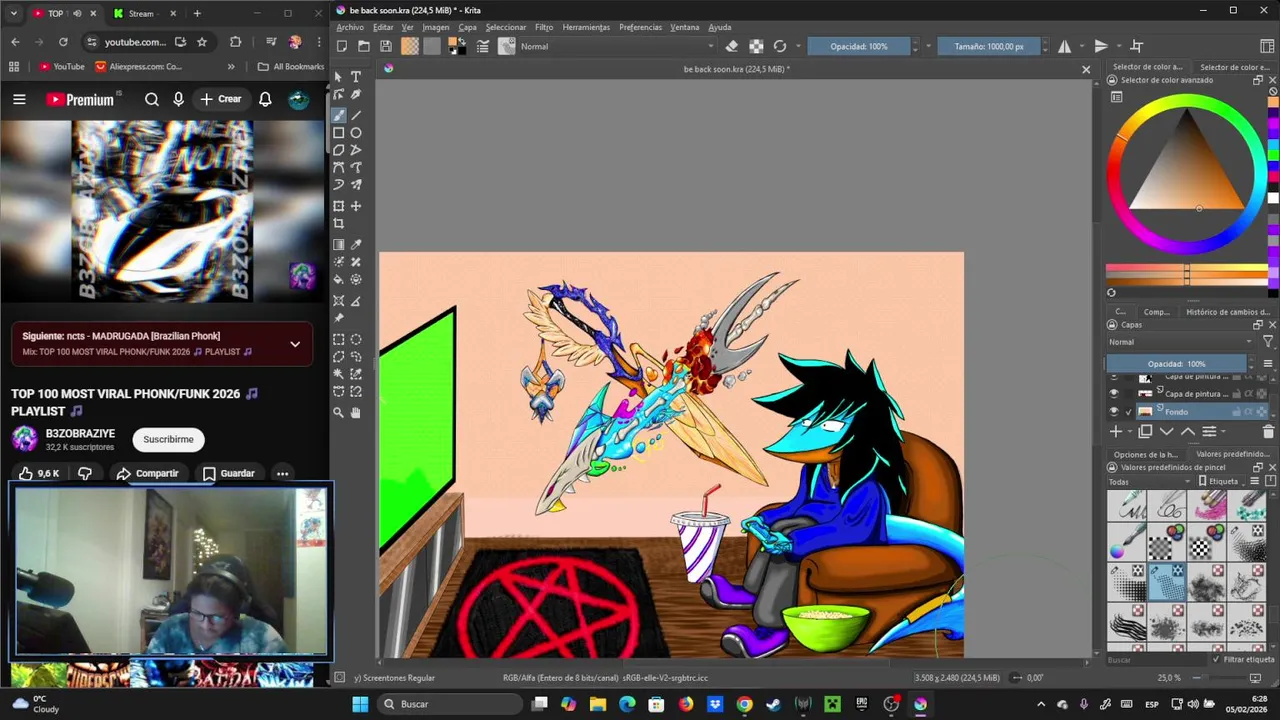Select the Move tool
This screenshot has height=720, width=1280.
coord(356,206)
